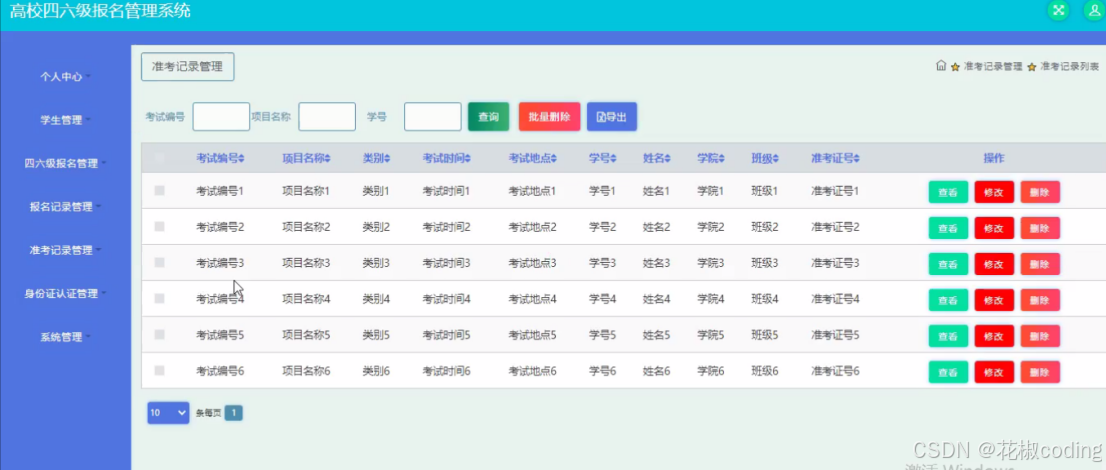The height and width of the screenshot is (470, 1106).
Task: Expand 身份证认证管理 sidebar menu
Action: point(65,294)
